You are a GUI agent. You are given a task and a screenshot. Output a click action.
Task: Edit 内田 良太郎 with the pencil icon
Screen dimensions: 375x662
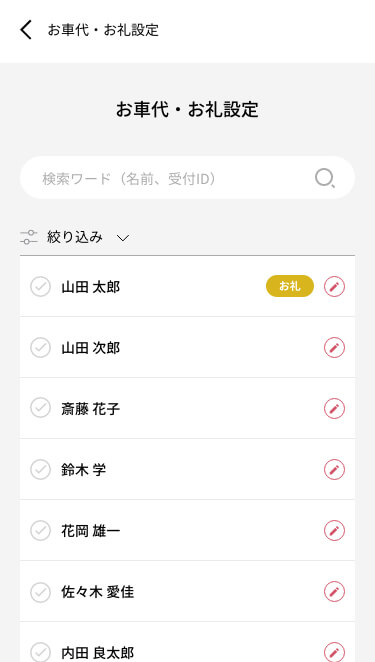[x=334, y=652]
